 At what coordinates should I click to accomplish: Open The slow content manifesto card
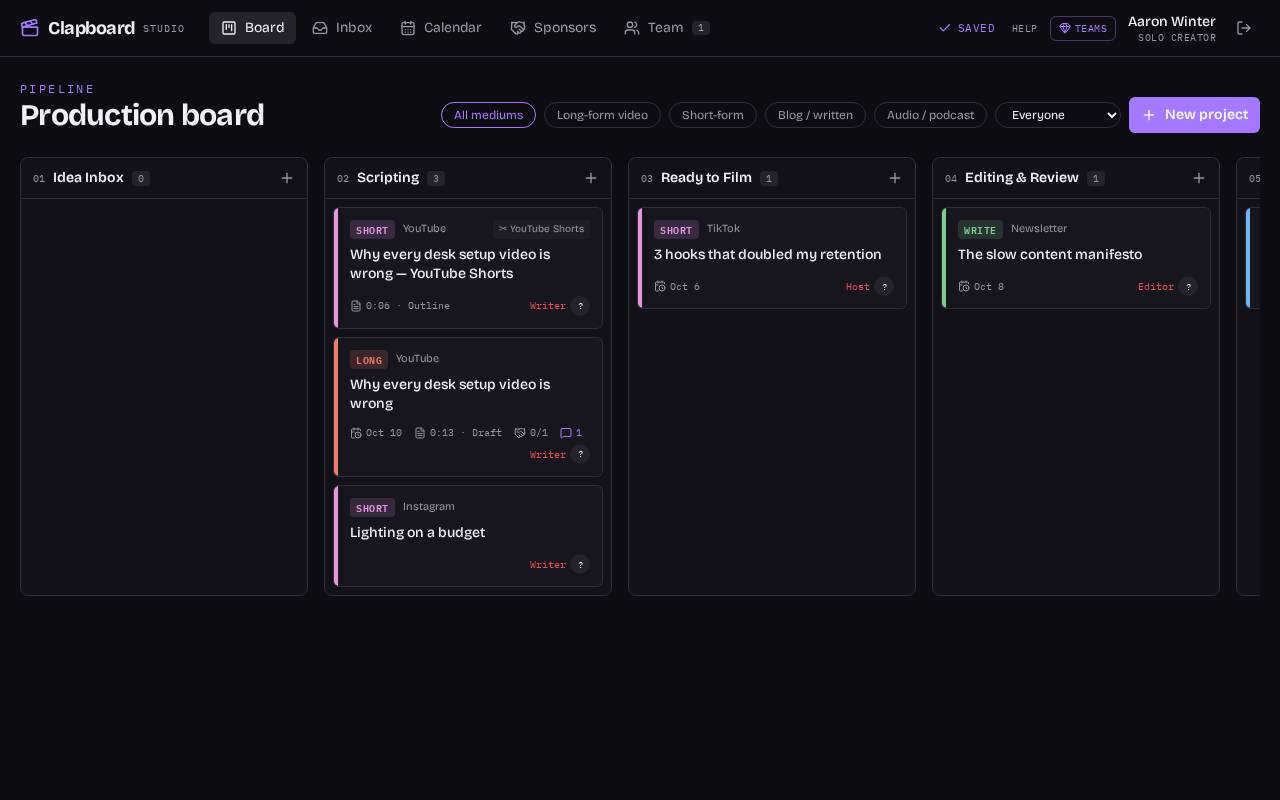[x=1076, y=258]
